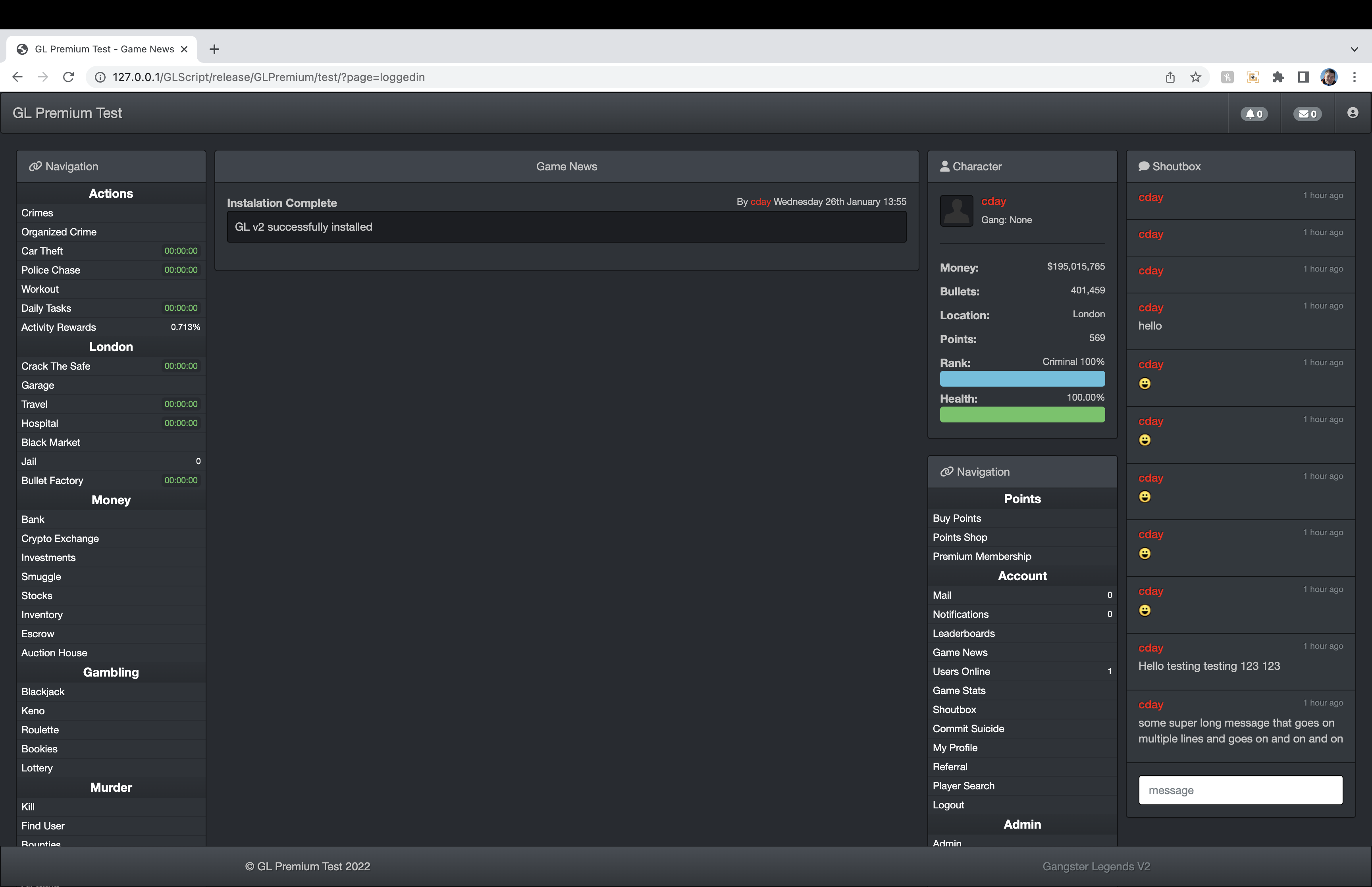Screen dimensions: 1372x887
Task: Click the Logout link
Action: pyautogui.click(x=948, y=805)
